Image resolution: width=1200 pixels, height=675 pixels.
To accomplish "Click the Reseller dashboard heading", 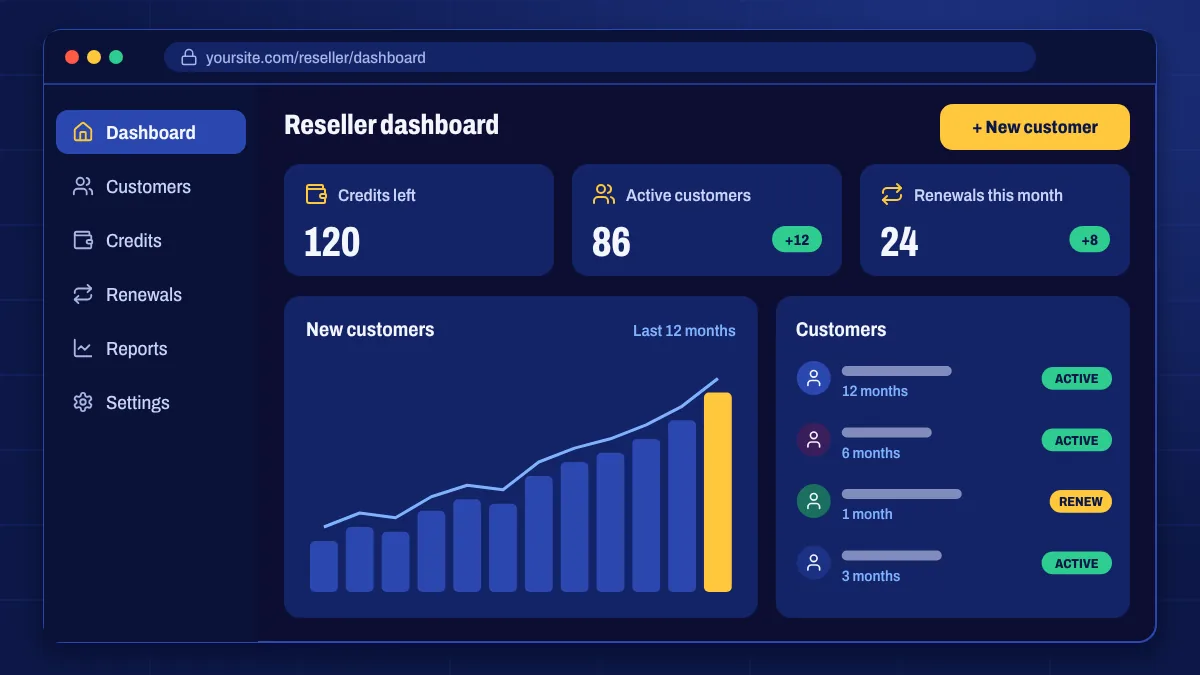I will (x=391, y=125).
